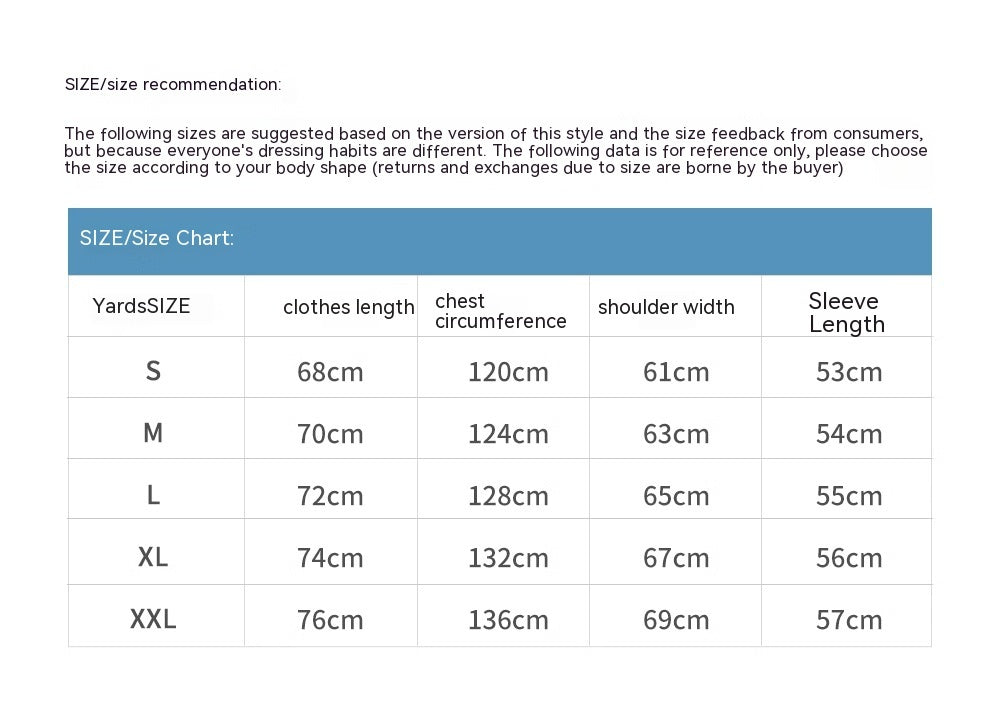This screenshot has width=1000, height=708.
Task: Select the chest circumference column header
Action: pyautogui.click(x=500, y=311)
